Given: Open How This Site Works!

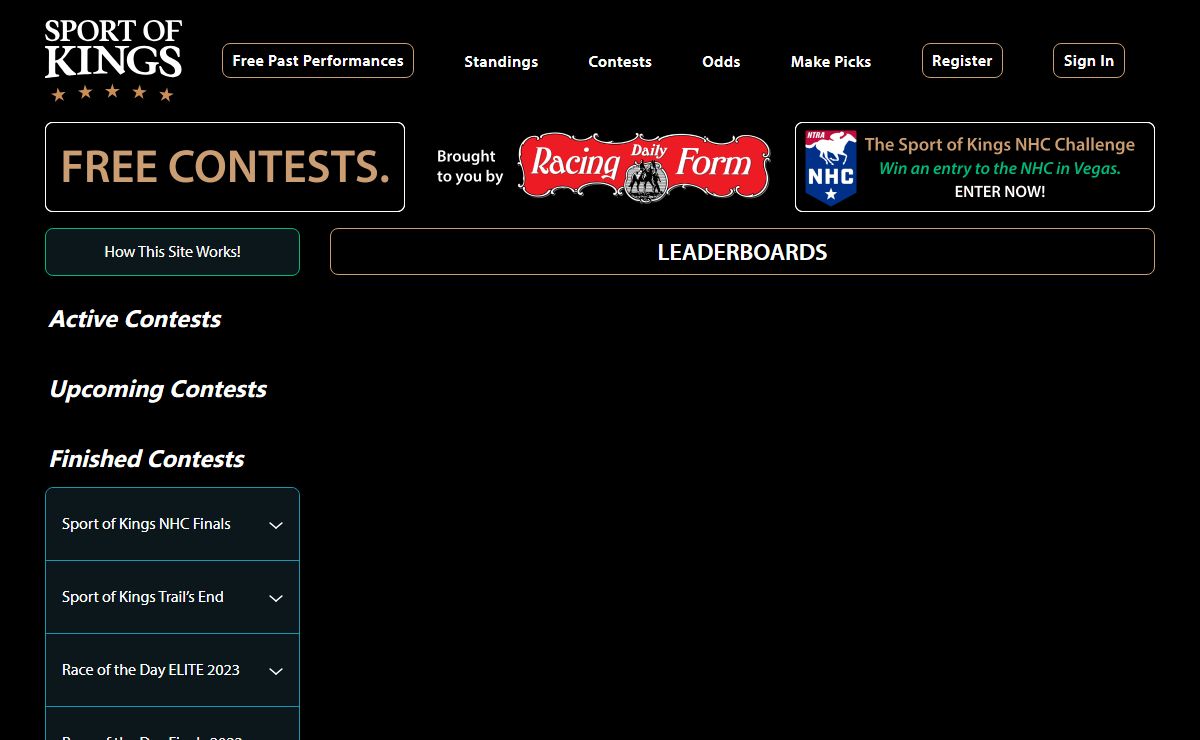Looking at the screenshot, I should (172, 252).
